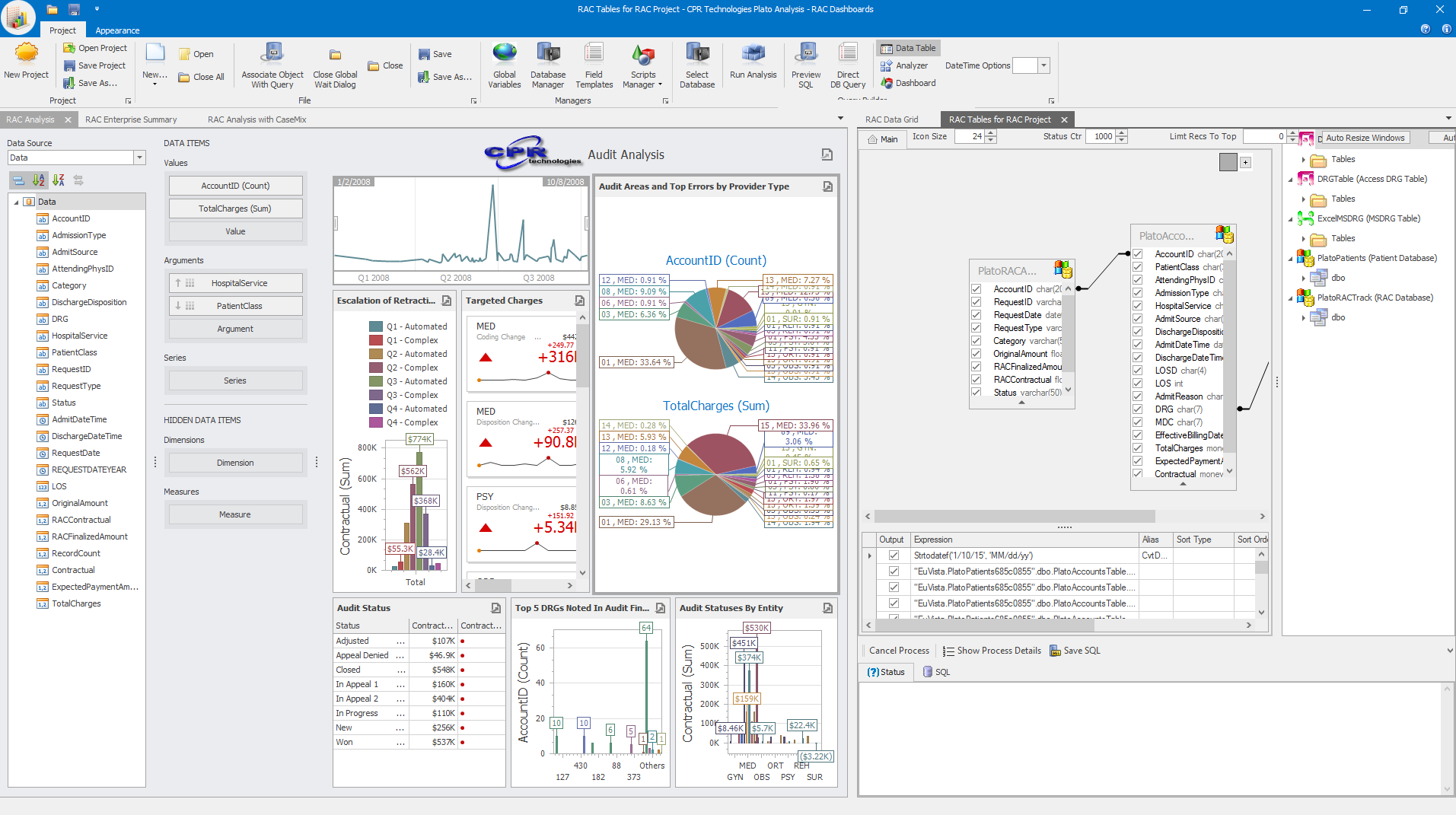Click Show Process Details
This screenshot has width=1456, height=815.
click(992, 651)
